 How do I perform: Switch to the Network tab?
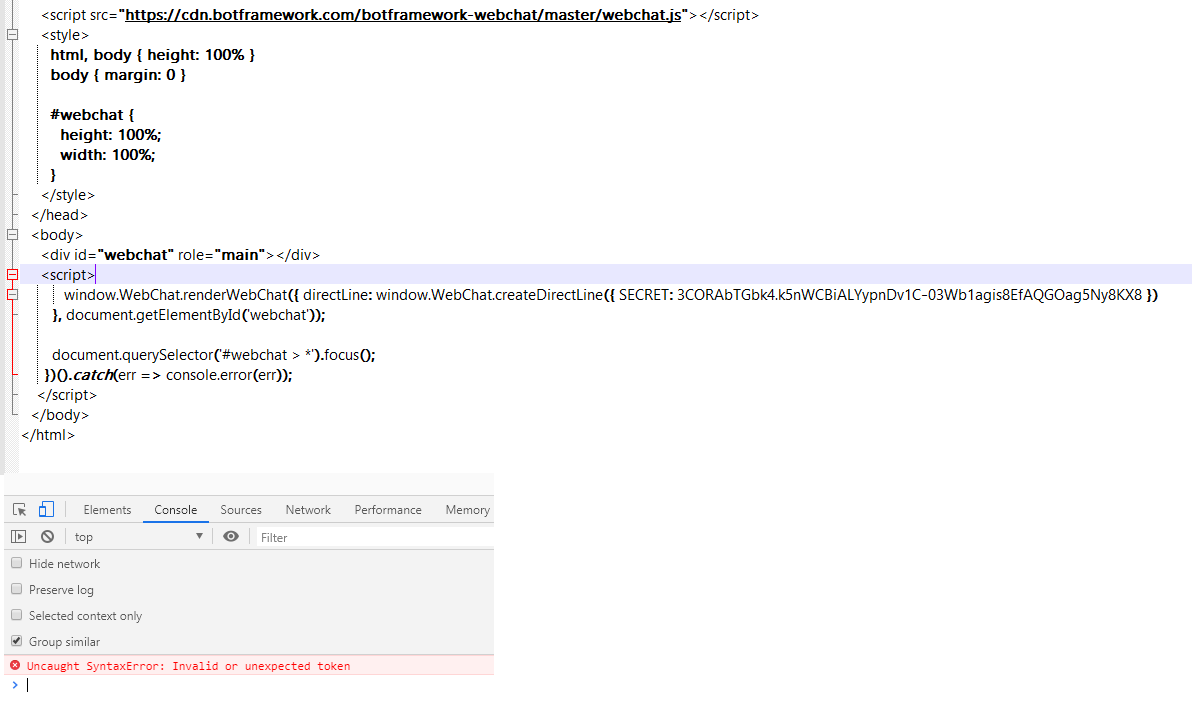(x=307, y=509)
